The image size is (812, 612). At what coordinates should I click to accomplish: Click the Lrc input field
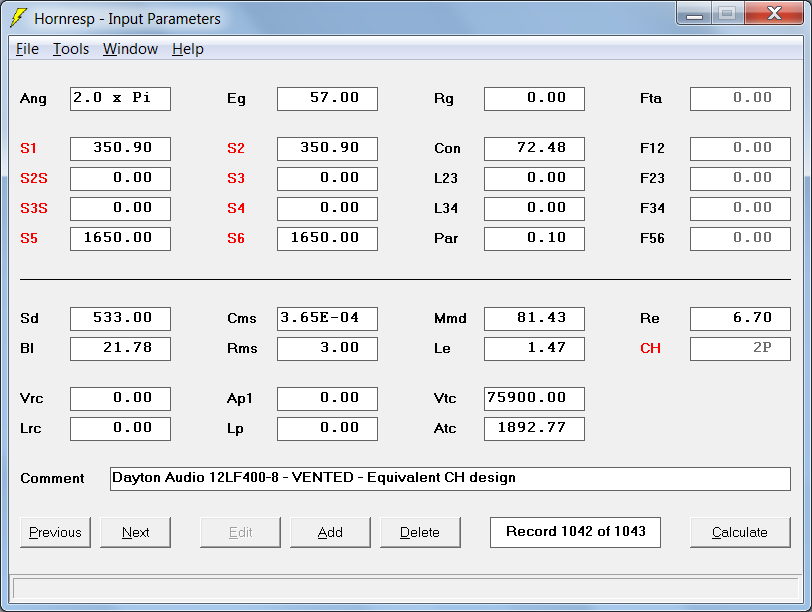click(120, 429)
